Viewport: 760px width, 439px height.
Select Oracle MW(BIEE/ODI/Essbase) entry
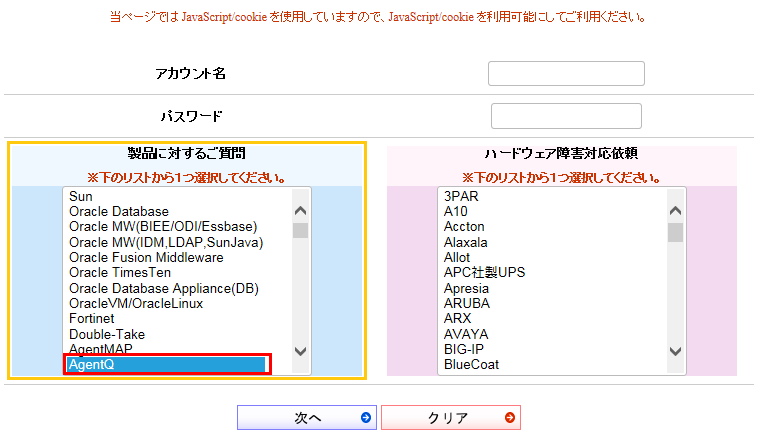click(x=163, y=227)
